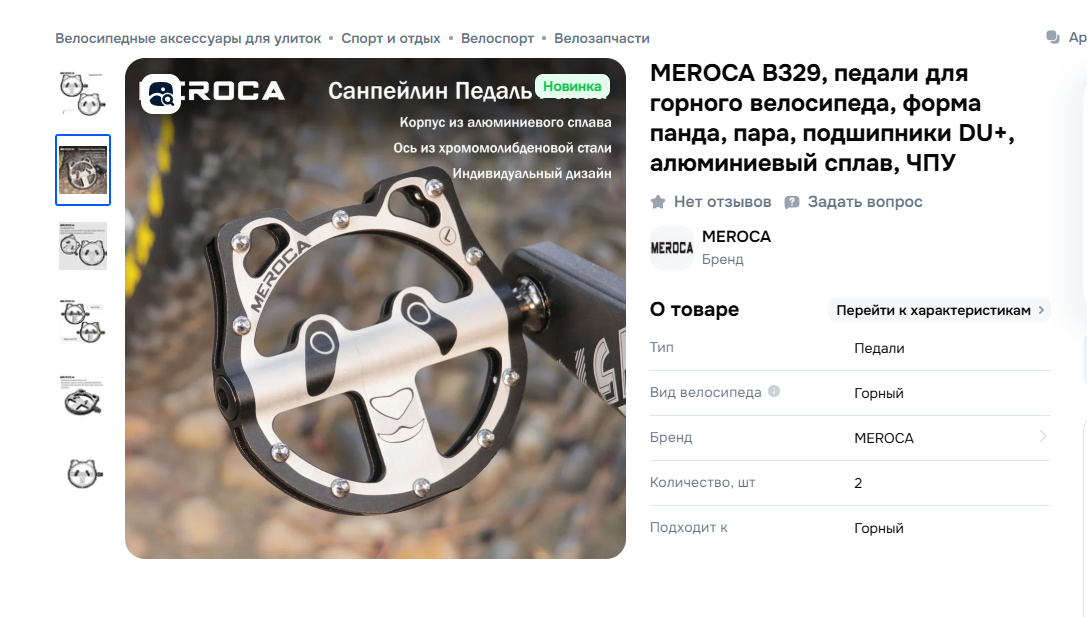Select the first thumbnail with two pedals
Screen dimensions: 1087x617
tap(83, 94)
